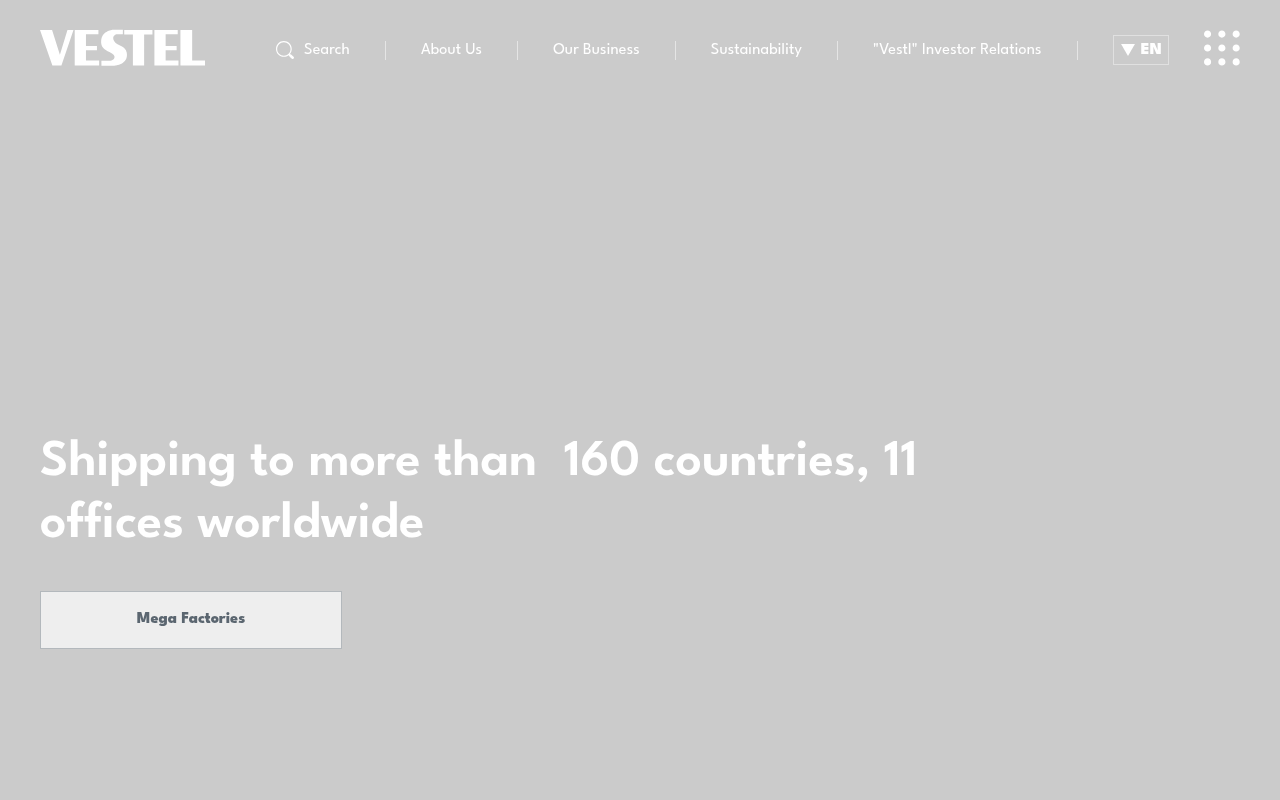The width and height of the screenshot is (1280, 800).
Task: Click the search magnifier icon
Action: (x=285, y=50)
